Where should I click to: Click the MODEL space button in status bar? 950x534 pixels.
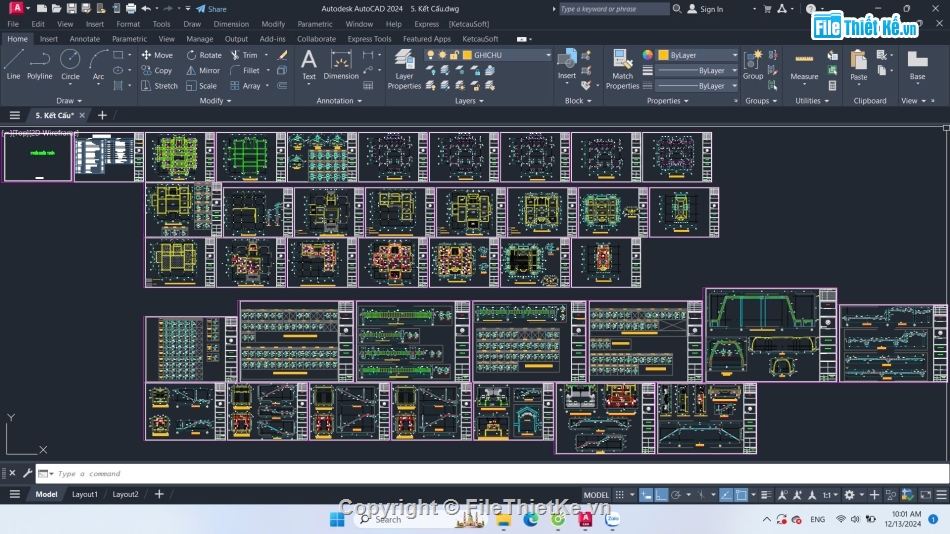[596, 495]
